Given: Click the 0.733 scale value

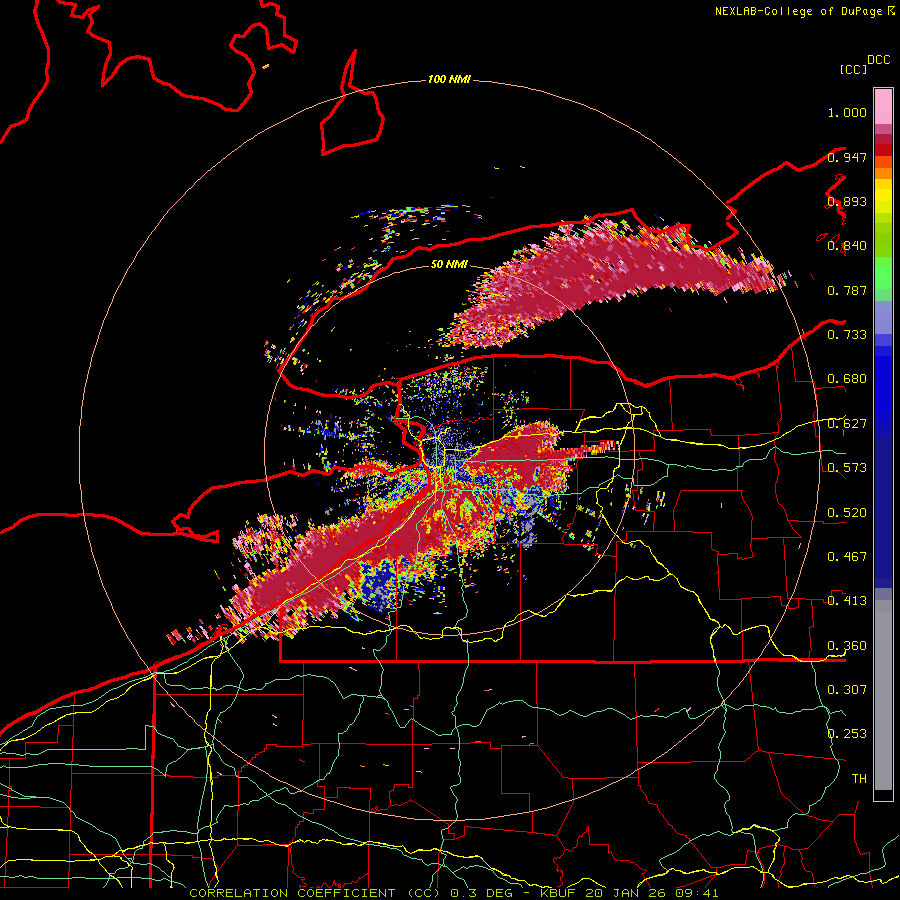Looking at the screenshot, I should coord(847,334).
